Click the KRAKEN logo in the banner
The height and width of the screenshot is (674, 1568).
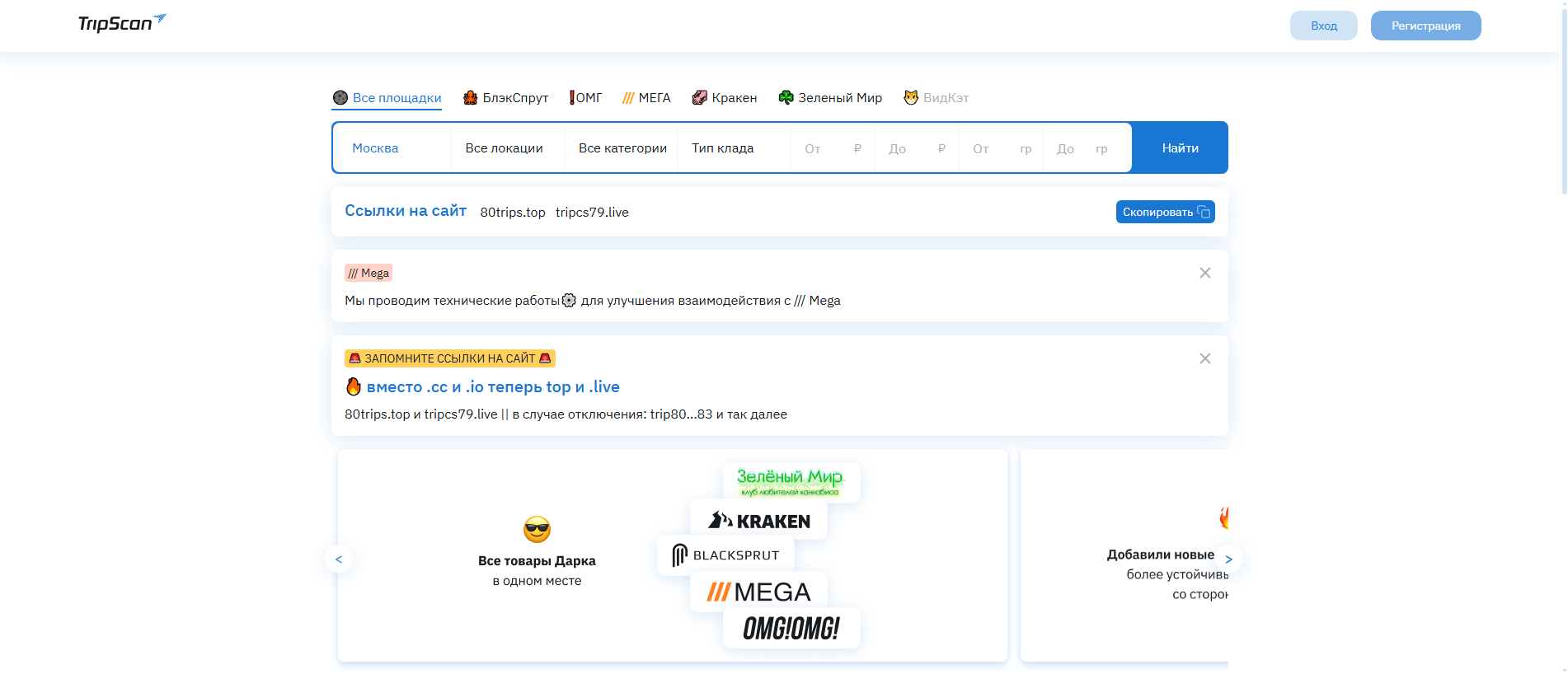coord(758,520)
